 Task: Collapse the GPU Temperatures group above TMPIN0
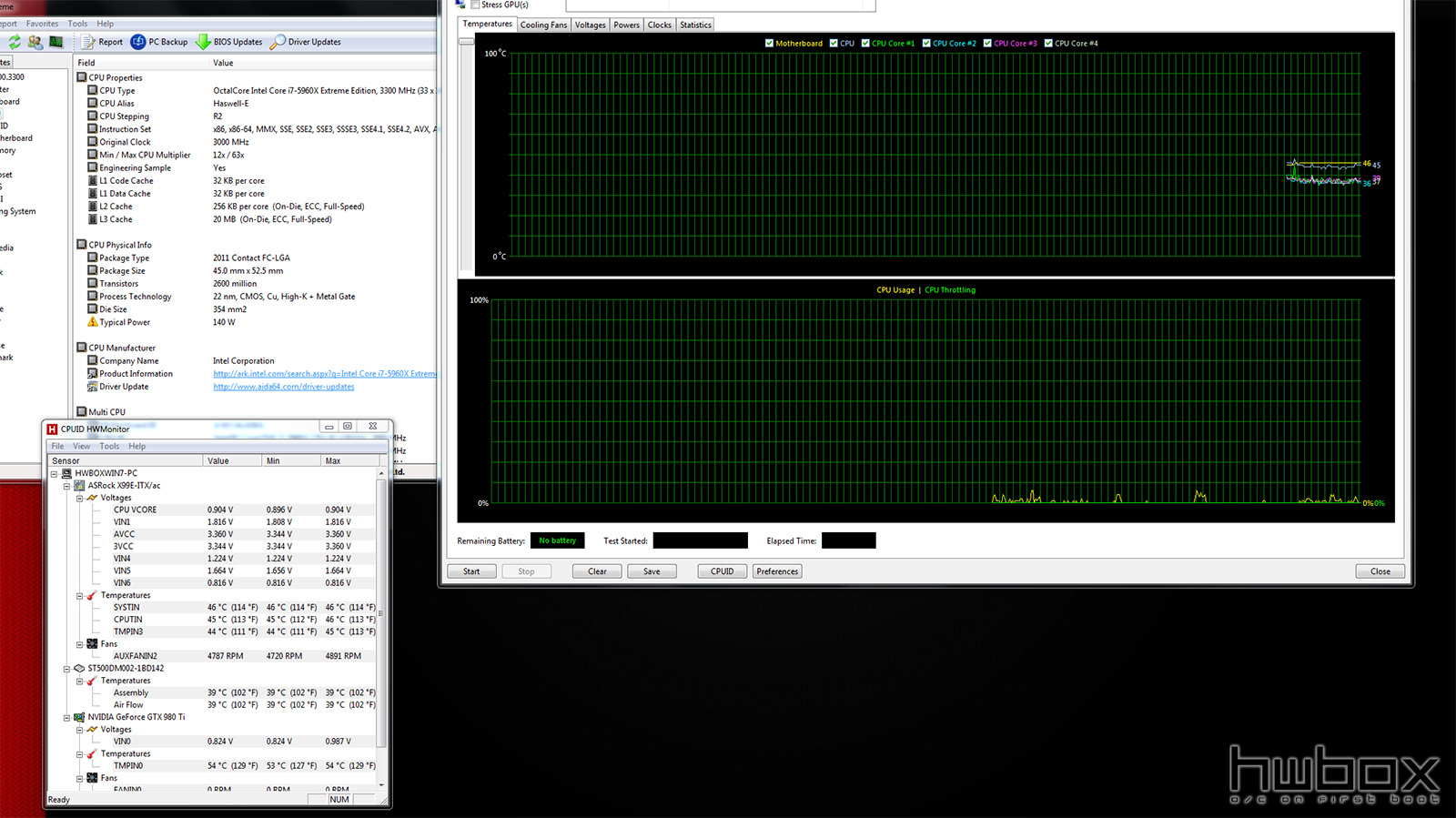click(79, 754)
